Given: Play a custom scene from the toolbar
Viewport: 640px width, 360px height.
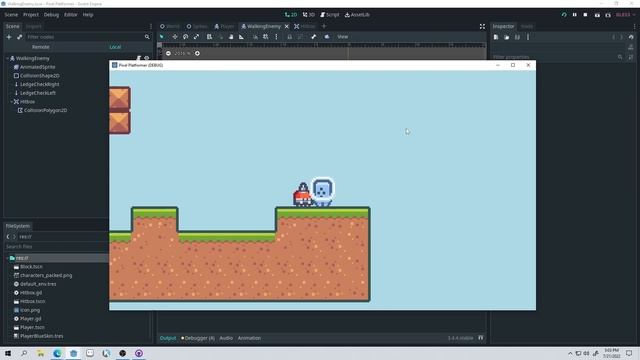Looking at the screenshot, I should [608, 15].
